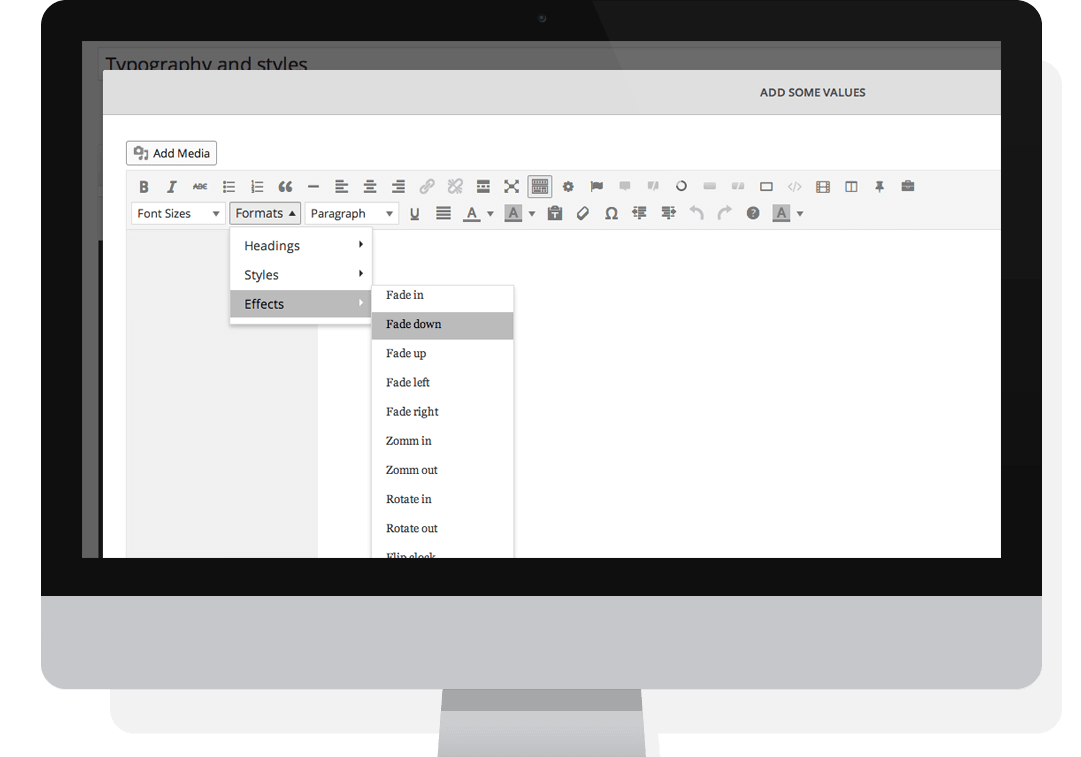
Task: Toggle bold formatting
Action: 144,187
